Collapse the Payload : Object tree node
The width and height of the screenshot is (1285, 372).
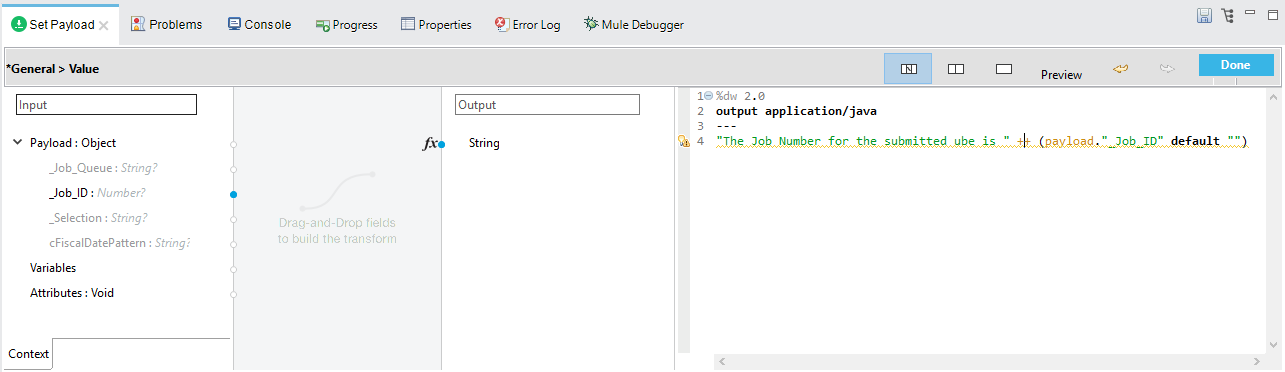pos(18,143)
